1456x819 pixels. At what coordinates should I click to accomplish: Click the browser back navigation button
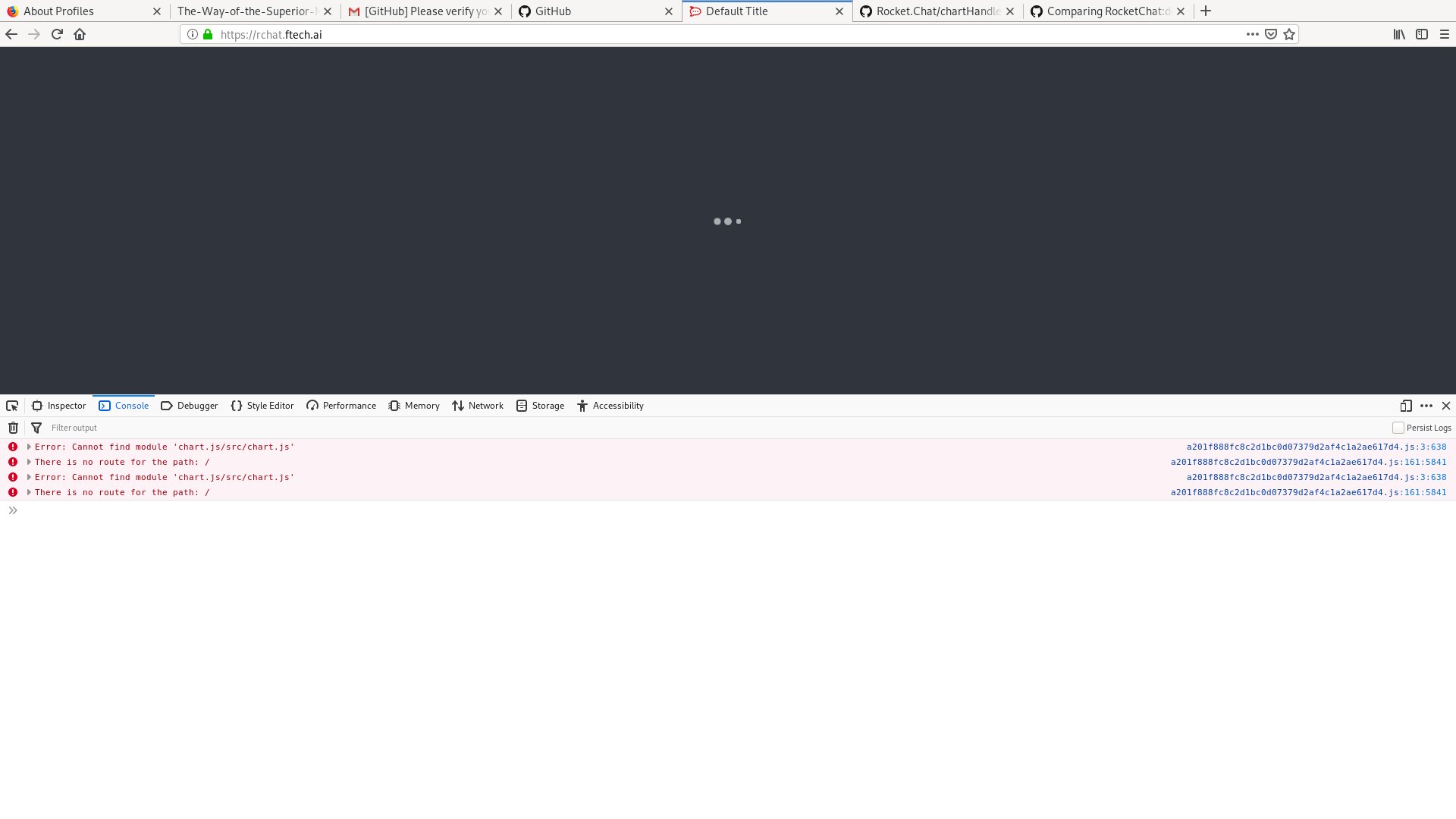(x=11, y=34)
